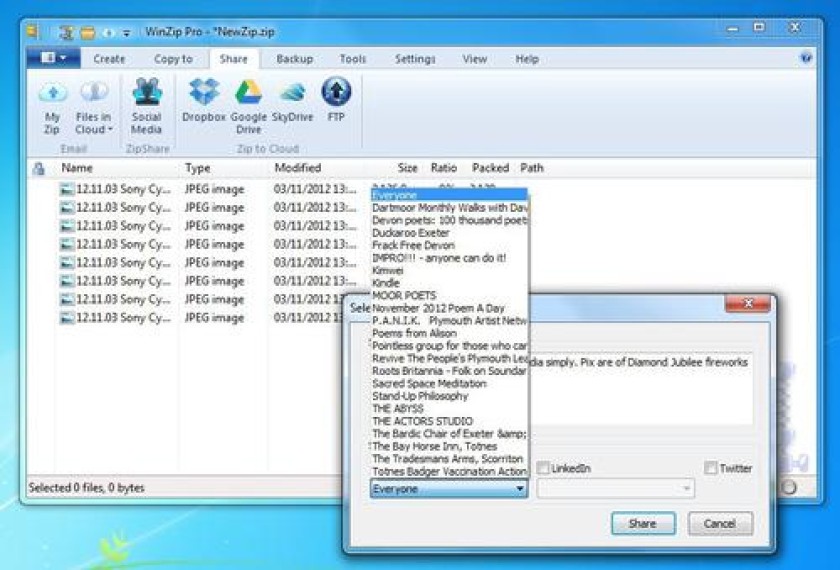The height and width of the screenshot is (570, 840).
Task: Click the Share button in dialog
Action: [643, 523]
